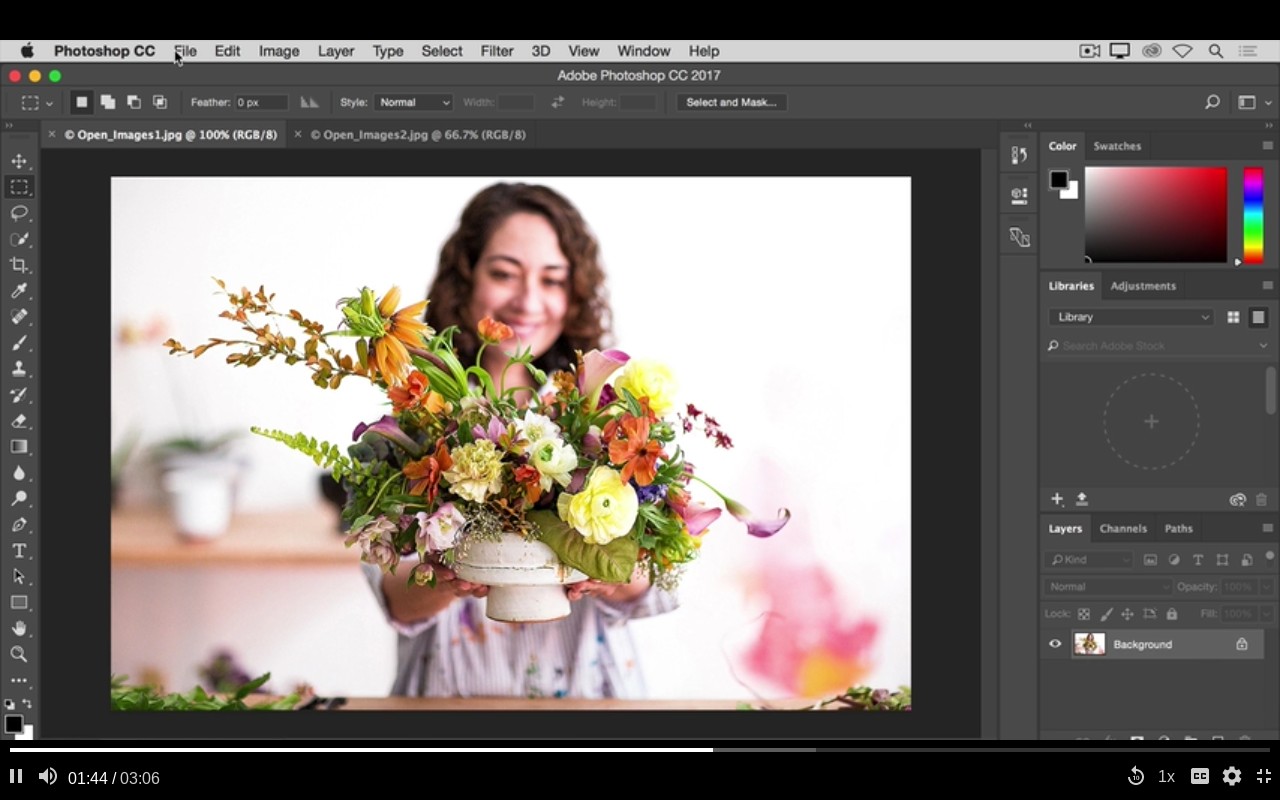Toggle Intersect with selection mode
This screenshot has width=1280, height=800.
coord(159,102)
